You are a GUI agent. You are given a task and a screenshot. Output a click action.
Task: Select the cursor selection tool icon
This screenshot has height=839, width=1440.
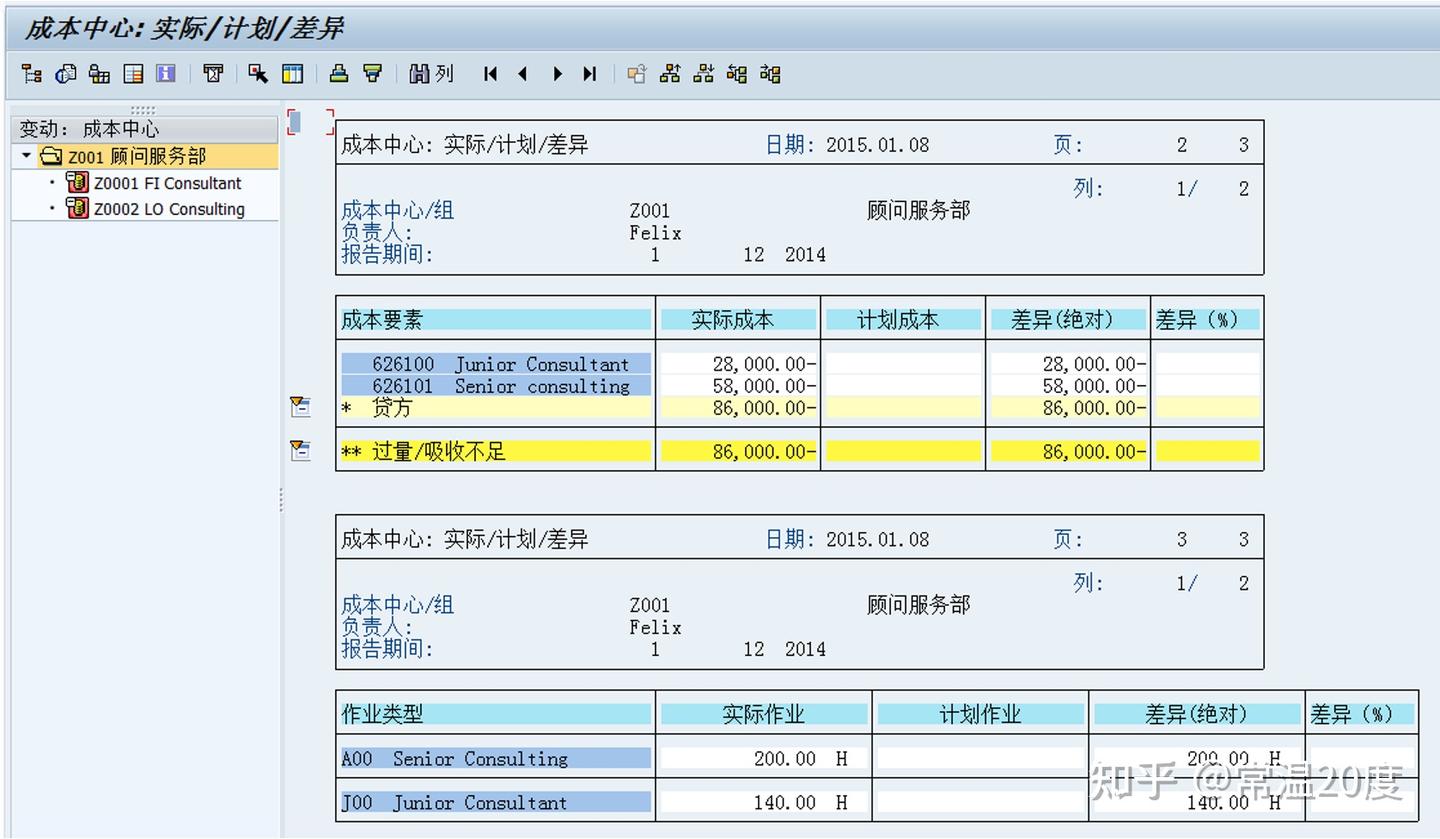[256, 73]
